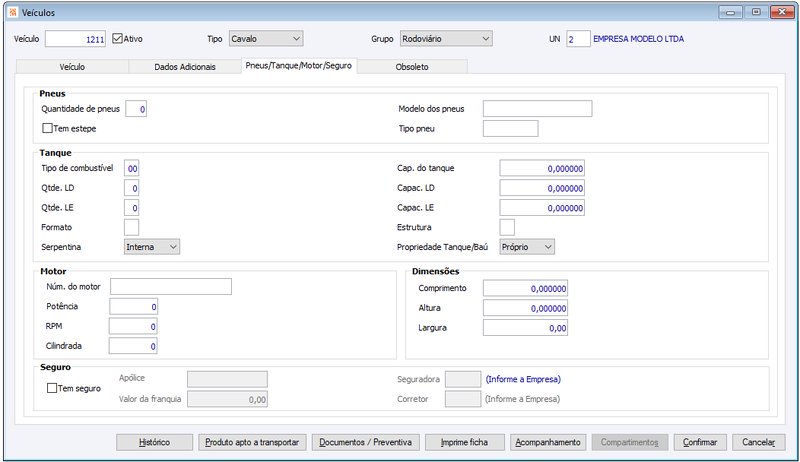Viewport: 800px width, 462px height.
Task: Select the Cilindrada field
Action: tap(133, 346)
